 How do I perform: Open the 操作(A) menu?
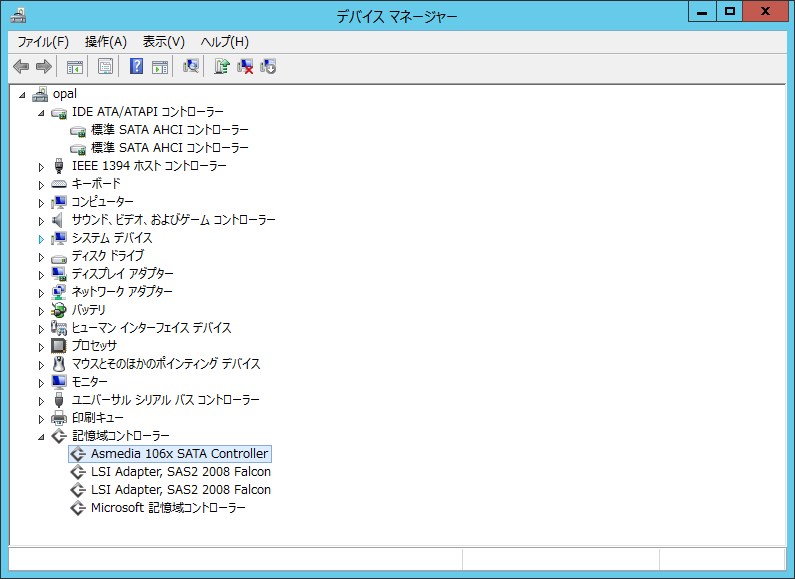click(105, 42)
